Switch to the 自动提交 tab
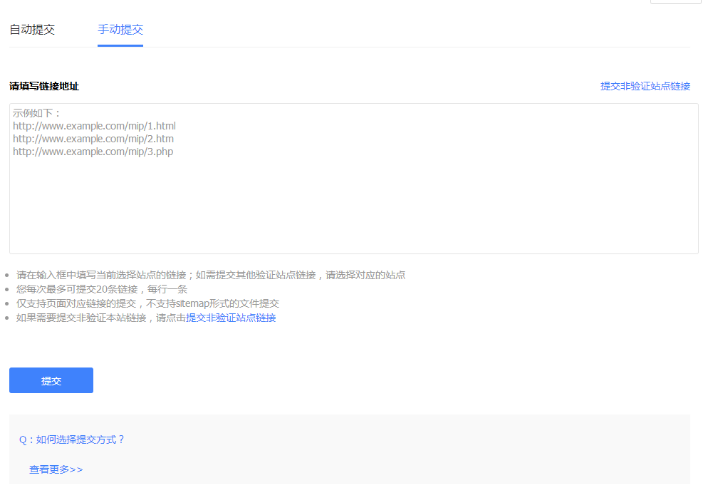The image size is (712, 484). click(x=32, y=29)
